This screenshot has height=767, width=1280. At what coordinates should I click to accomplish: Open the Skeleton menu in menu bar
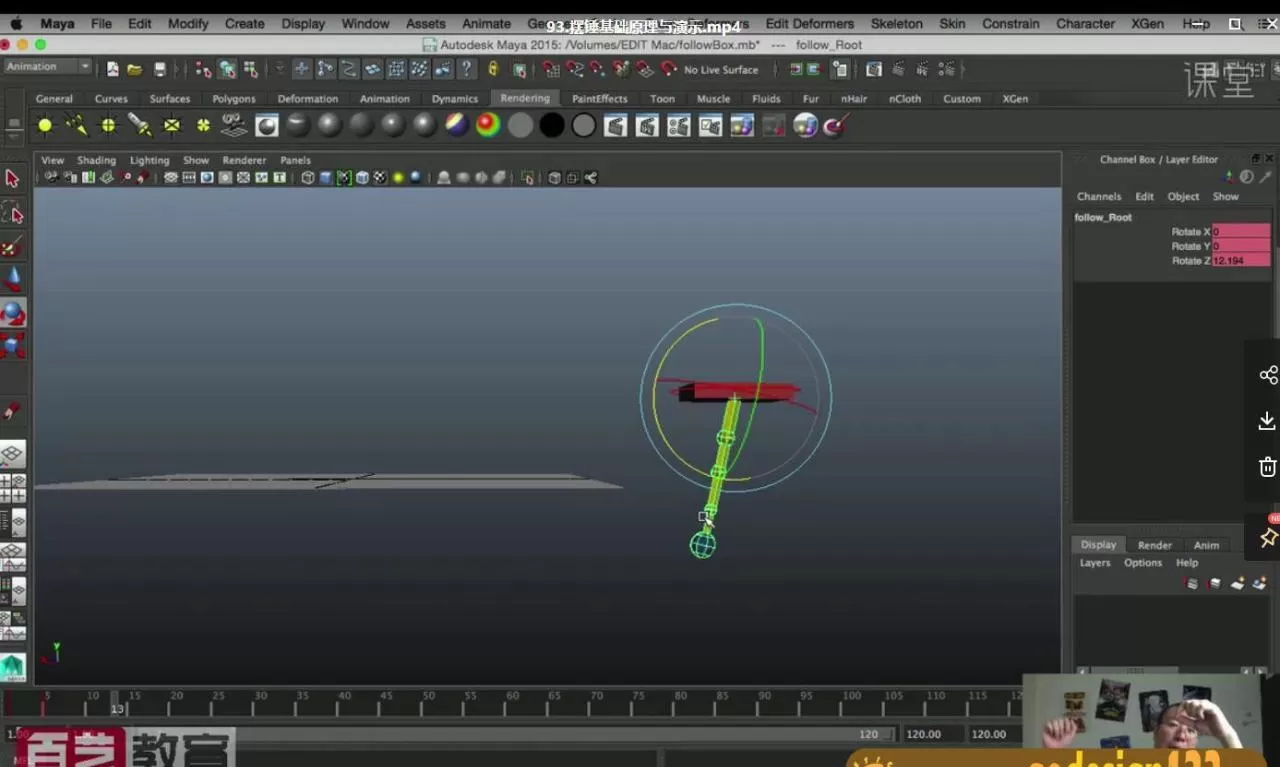[896, 23]
